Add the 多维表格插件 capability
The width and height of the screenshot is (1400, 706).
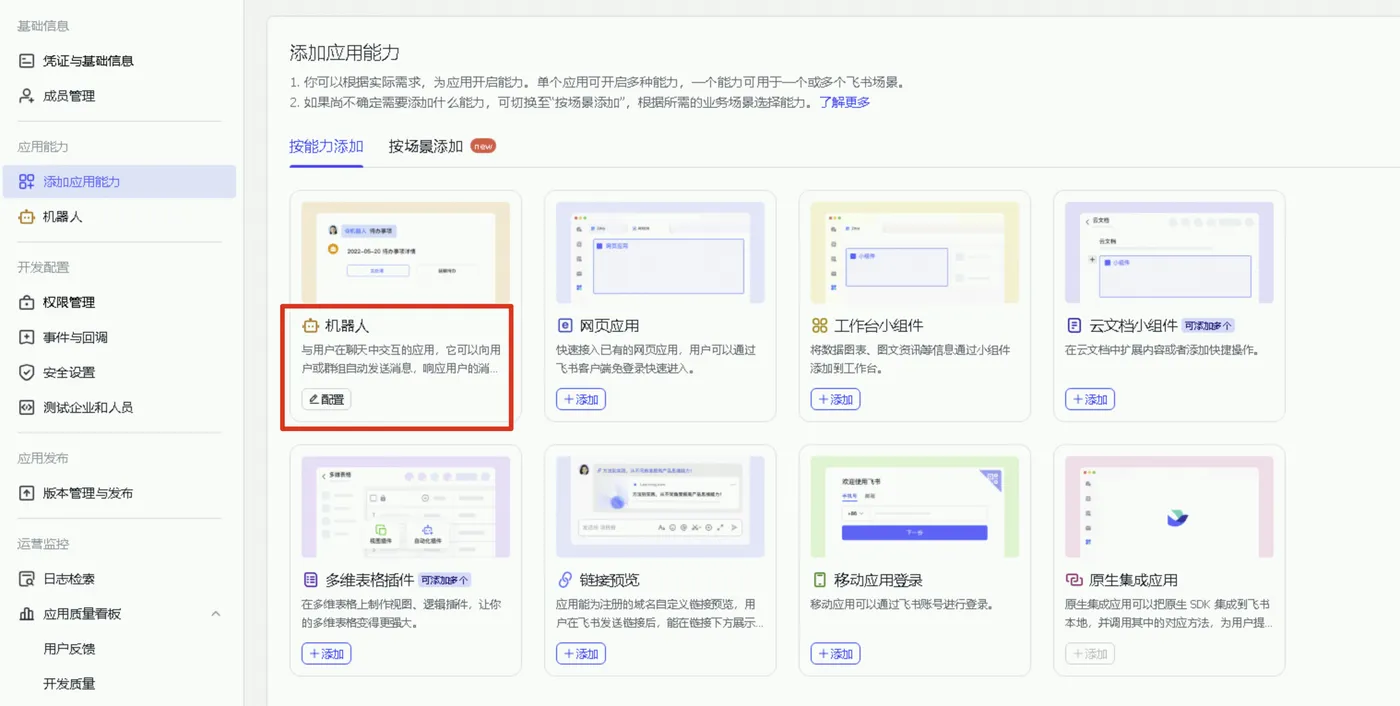click(325, 653)
